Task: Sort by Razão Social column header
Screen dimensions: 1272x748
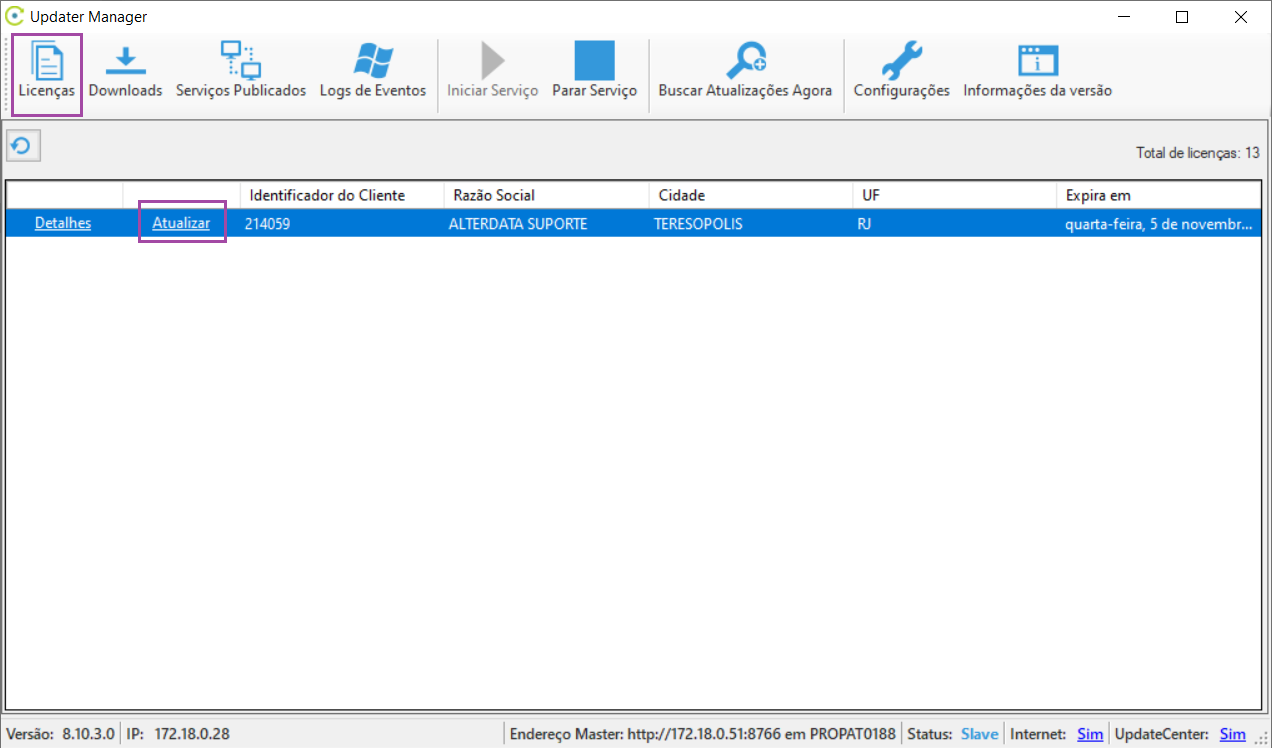Action: tap(494, 195)
